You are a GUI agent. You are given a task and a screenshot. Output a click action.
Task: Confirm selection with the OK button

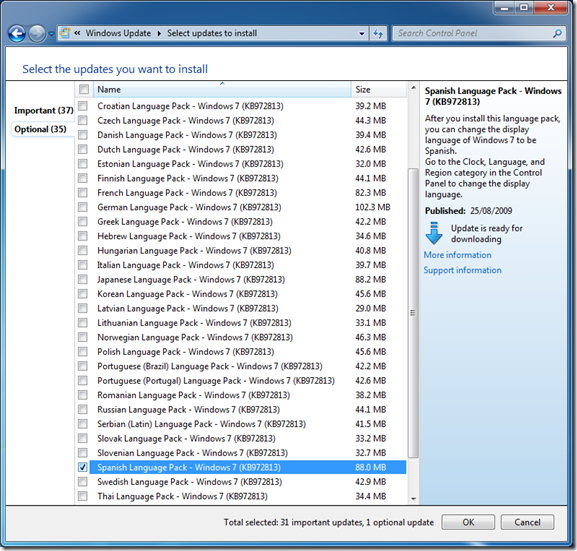click(x=468, y=522)
